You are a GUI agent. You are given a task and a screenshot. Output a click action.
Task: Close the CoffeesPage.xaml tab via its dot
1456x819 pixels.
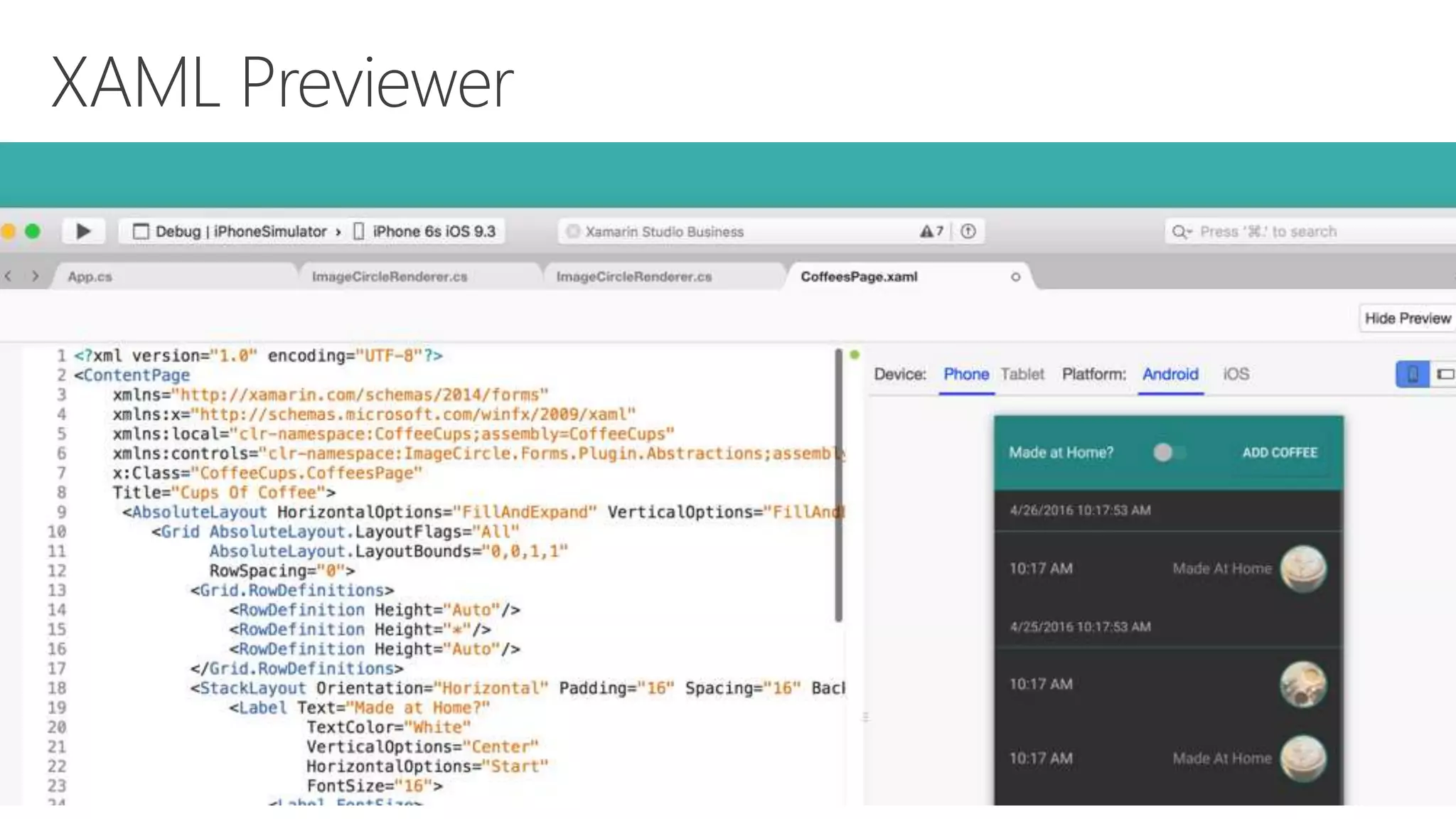tap(1015, 277)
